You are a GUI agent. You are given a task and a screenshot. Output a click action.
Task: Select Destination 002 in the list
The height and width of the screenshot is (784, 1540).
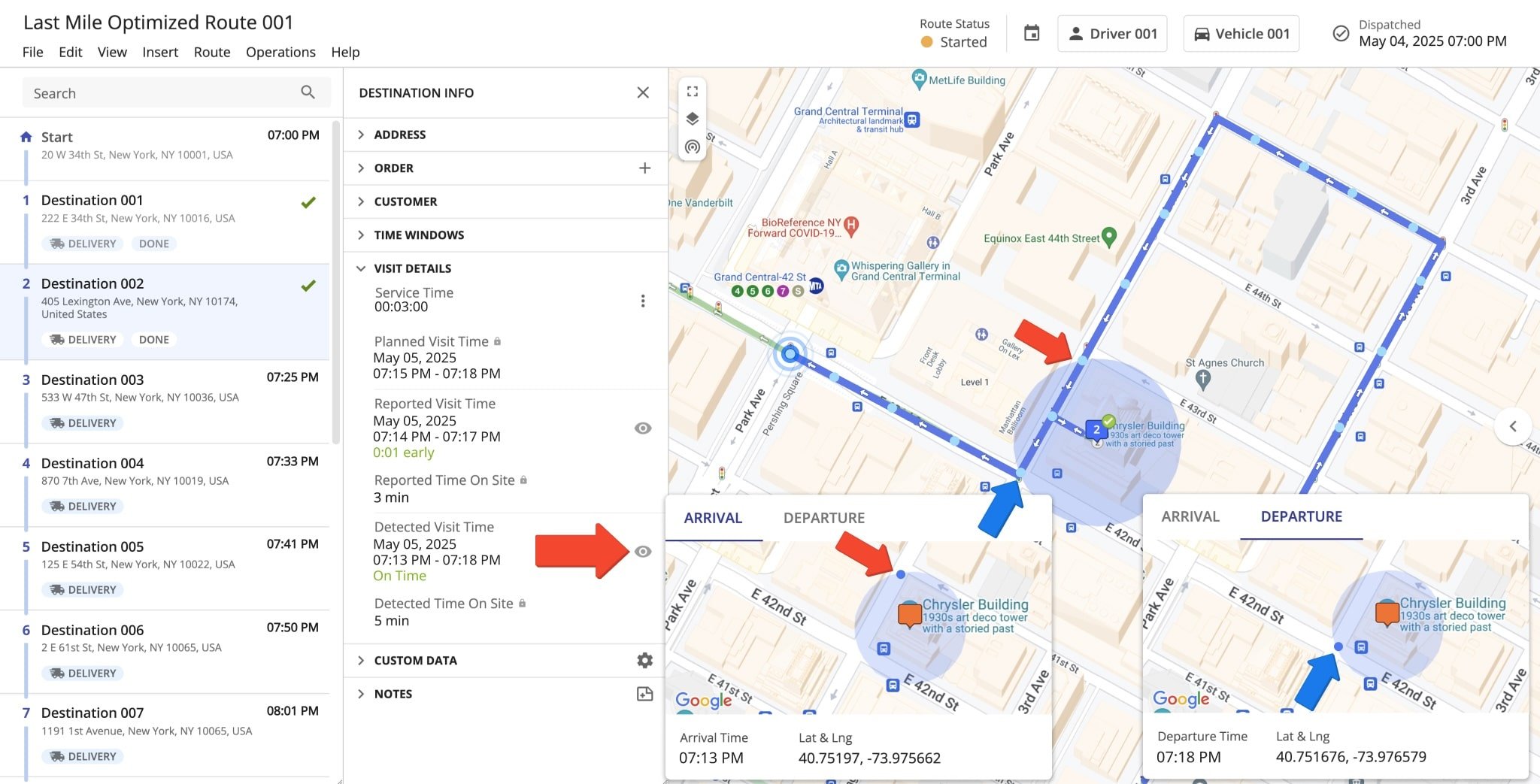click(165, 312)
